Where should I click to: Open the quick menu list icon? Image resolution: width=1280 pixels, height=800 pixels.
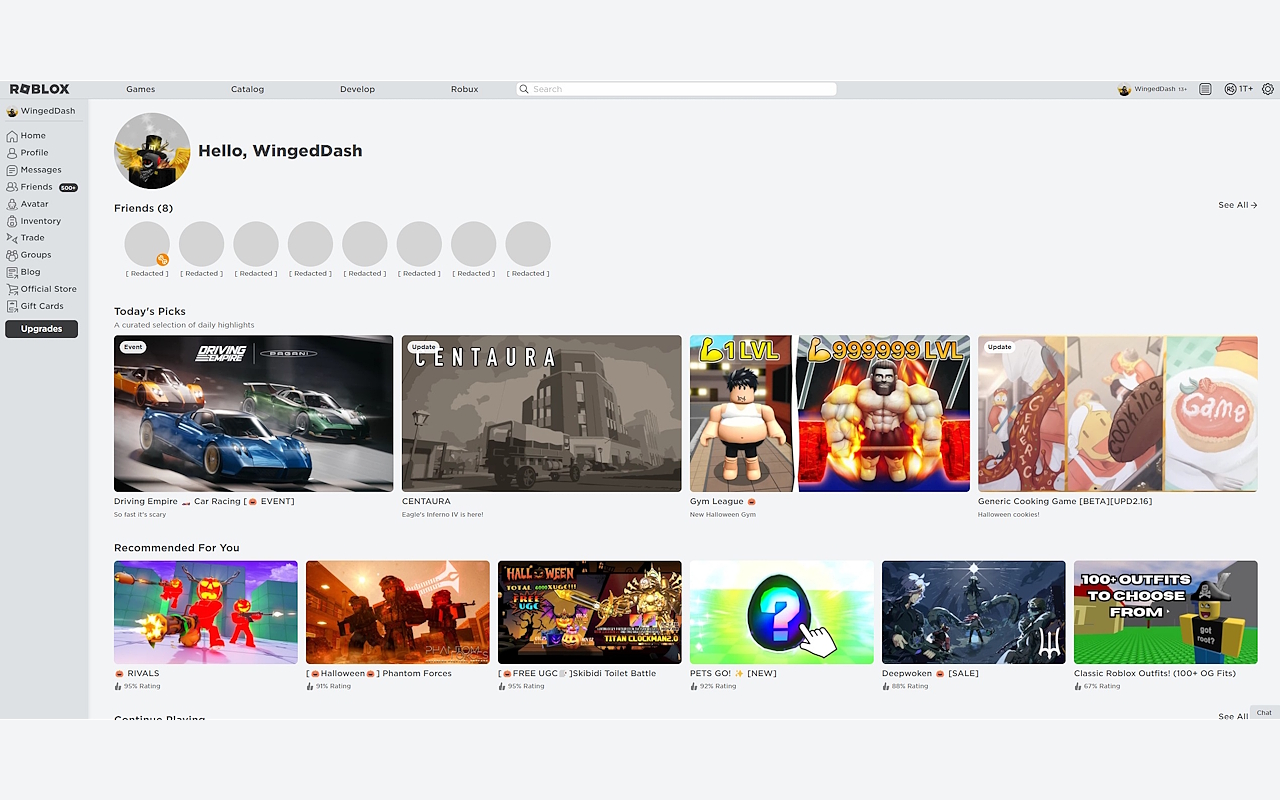(1205, 89)
